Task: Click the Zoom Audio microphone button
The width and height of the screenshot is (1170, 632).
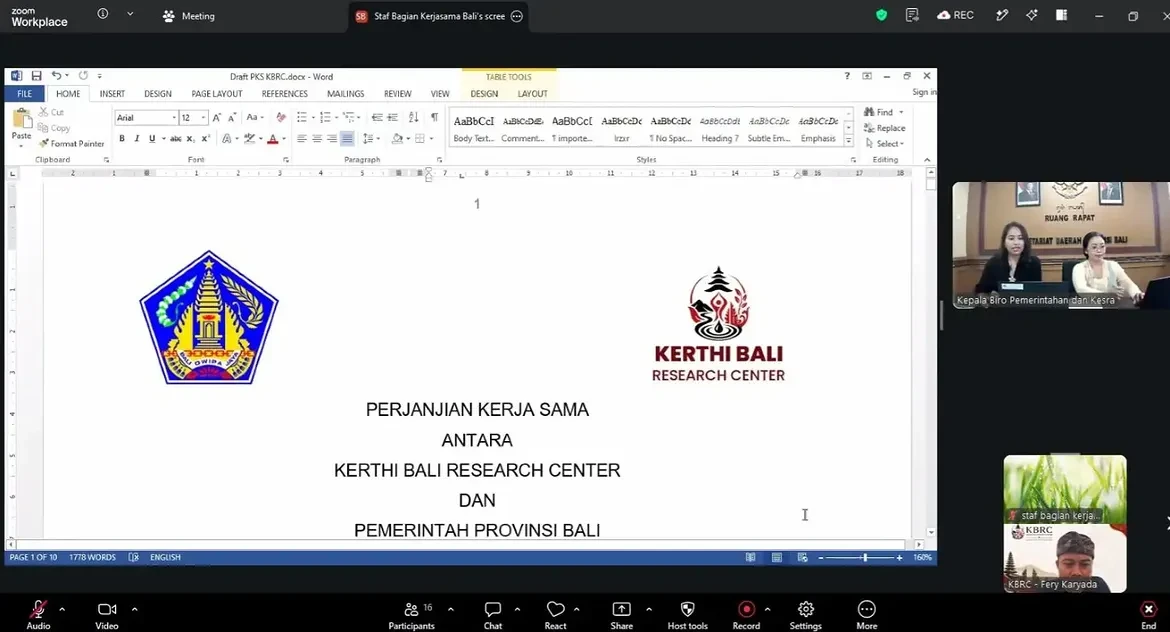Action: (38, 616)
